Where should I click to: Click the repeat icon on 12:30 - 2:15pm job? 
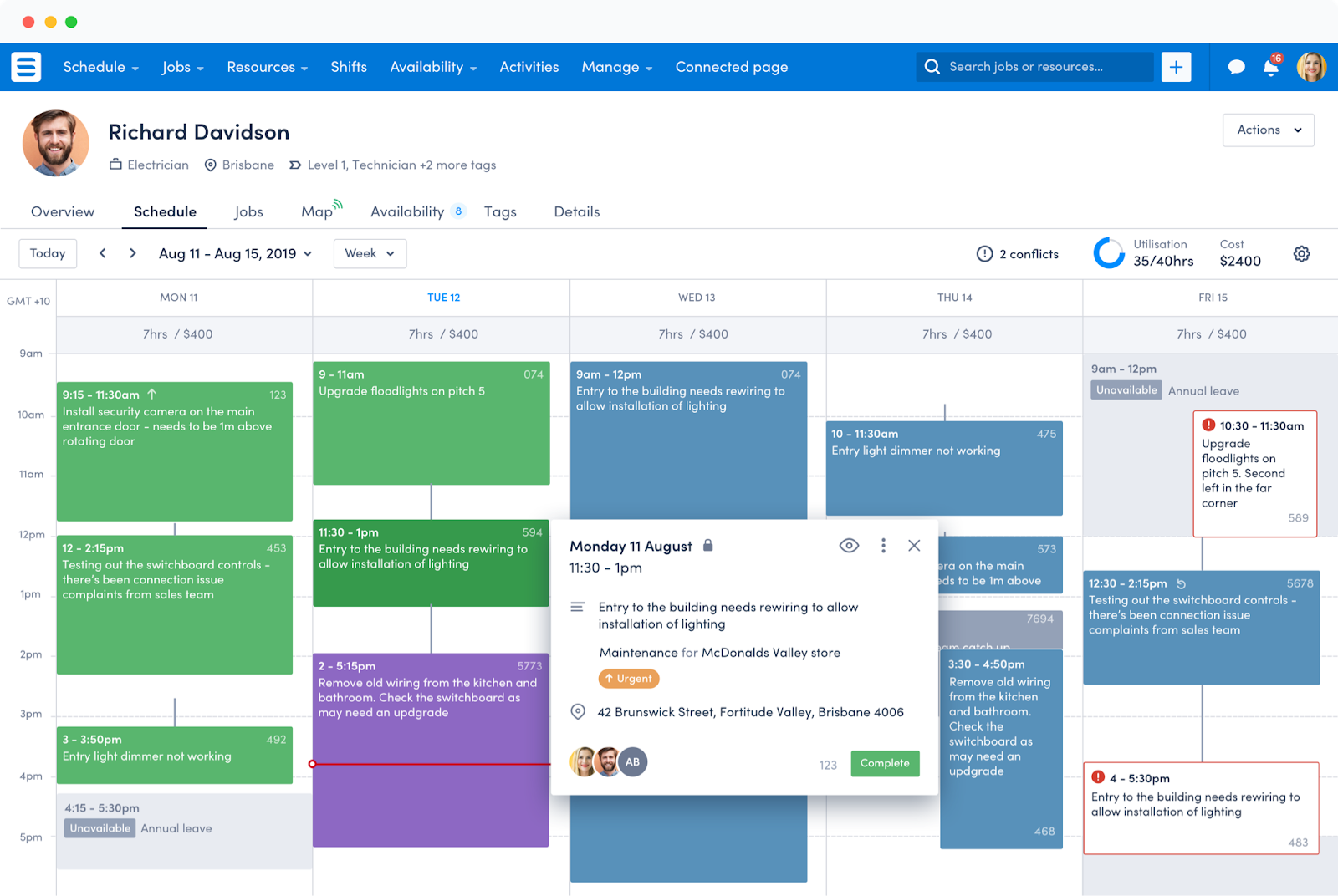click(x=1181, y=584)
